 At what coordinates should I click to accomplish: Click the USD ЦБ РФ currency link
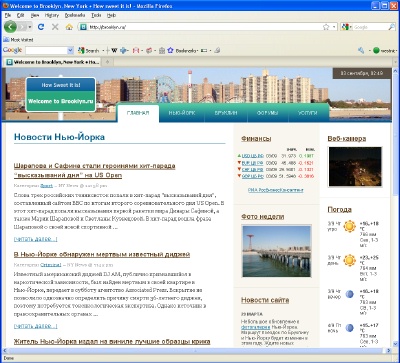click(252, 156)
